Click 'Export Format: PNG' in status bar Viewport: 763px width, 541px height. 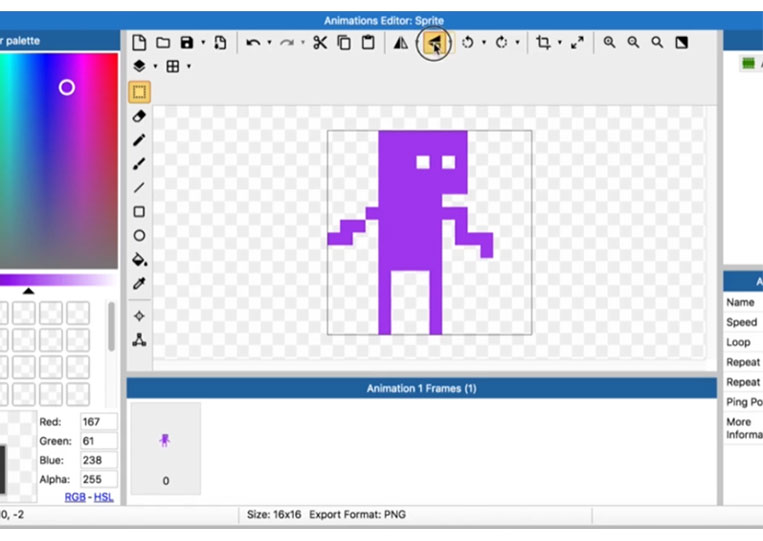point(357,514)
